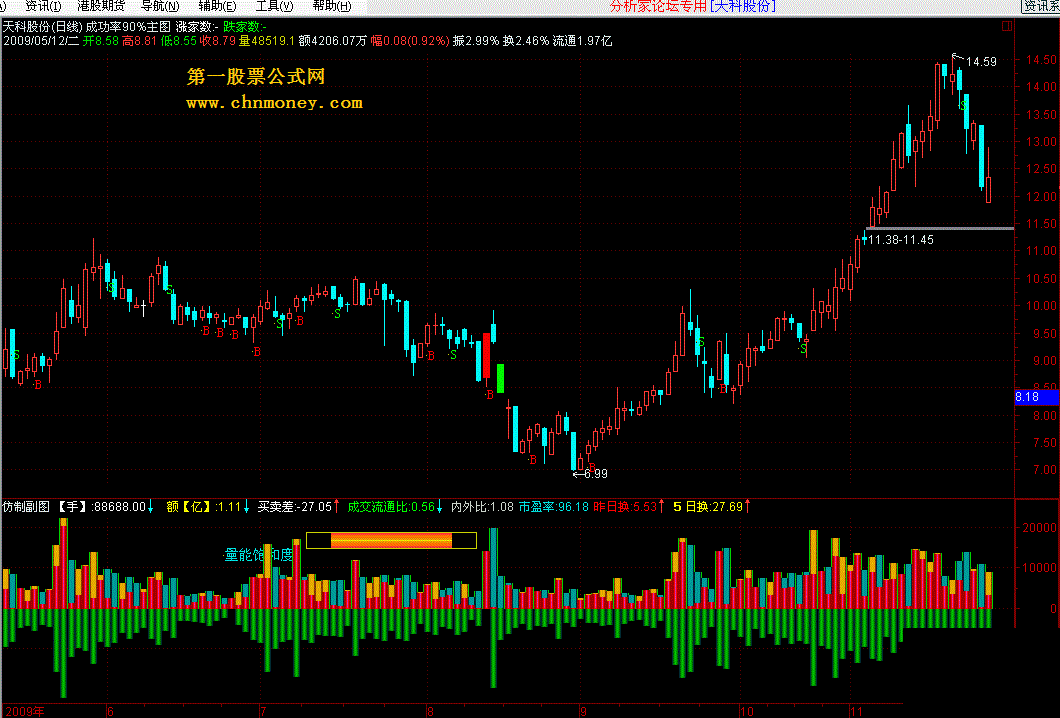Open the 资讯(I) menu
Screen dimensions: 1060x718
pos(43,6)
